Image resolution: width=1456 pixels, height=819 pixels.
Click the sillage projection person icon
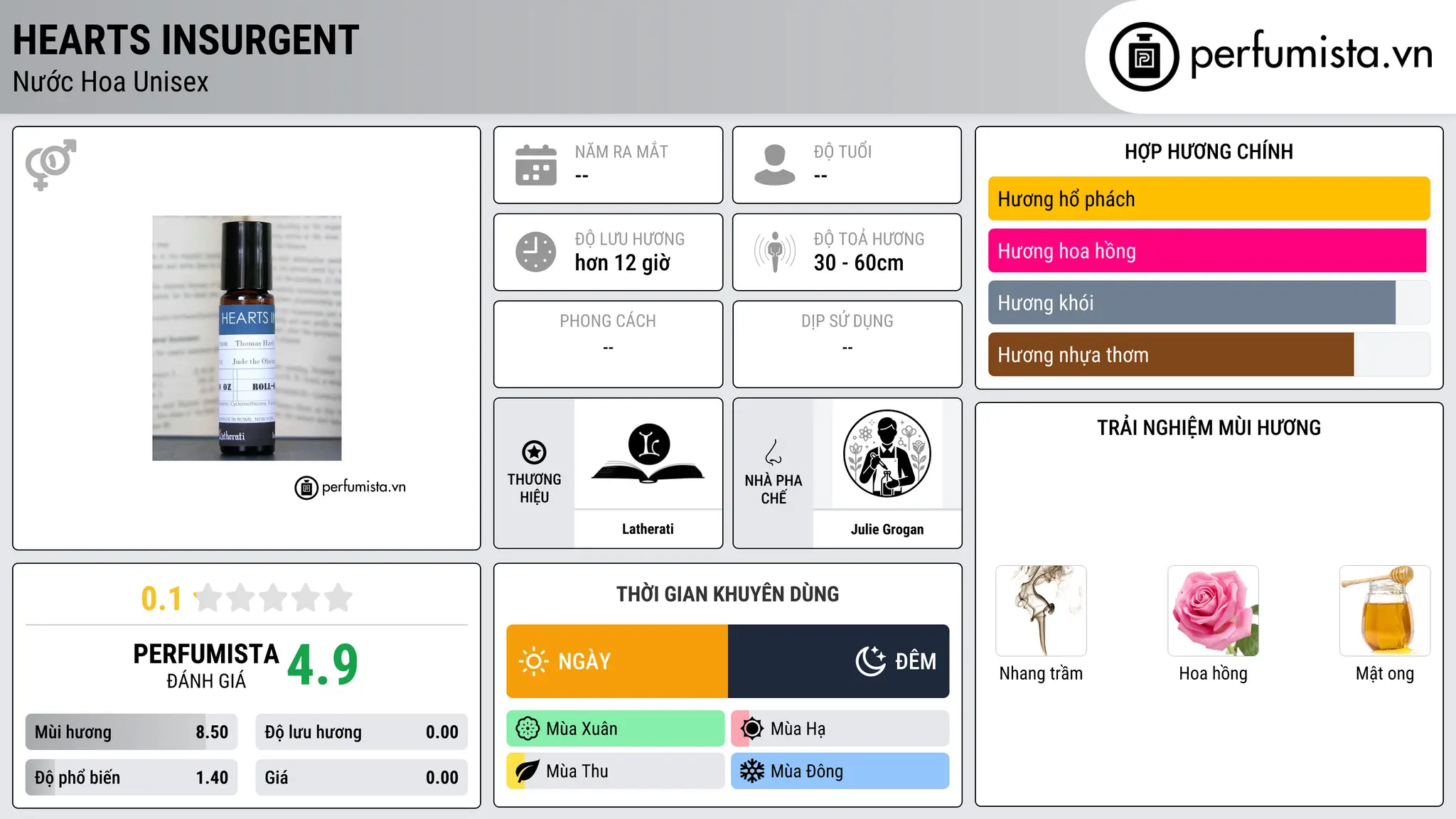coord(775,252)
